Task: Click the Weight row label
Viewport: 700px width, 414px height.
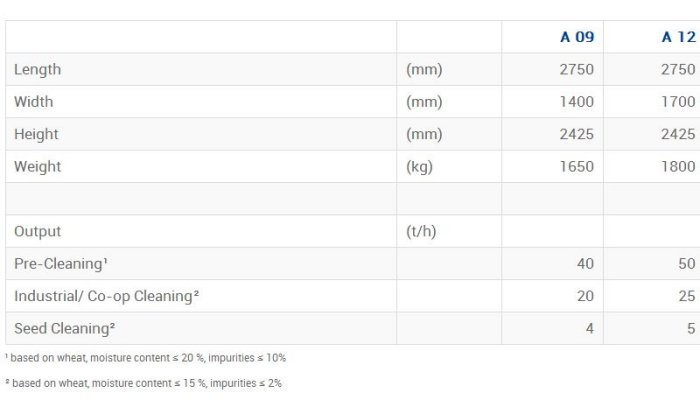Action: point(37,167)
